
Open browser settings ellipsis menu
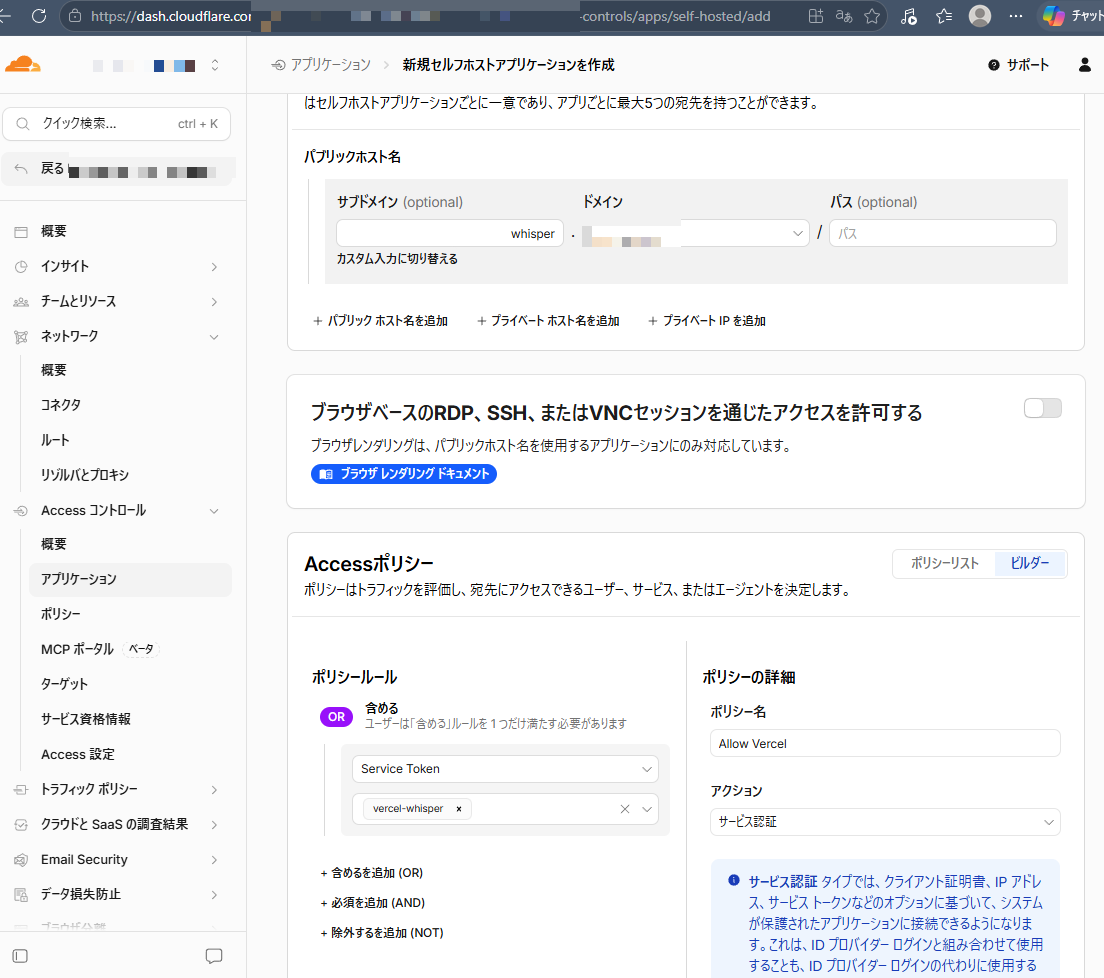click(1015, 15)
